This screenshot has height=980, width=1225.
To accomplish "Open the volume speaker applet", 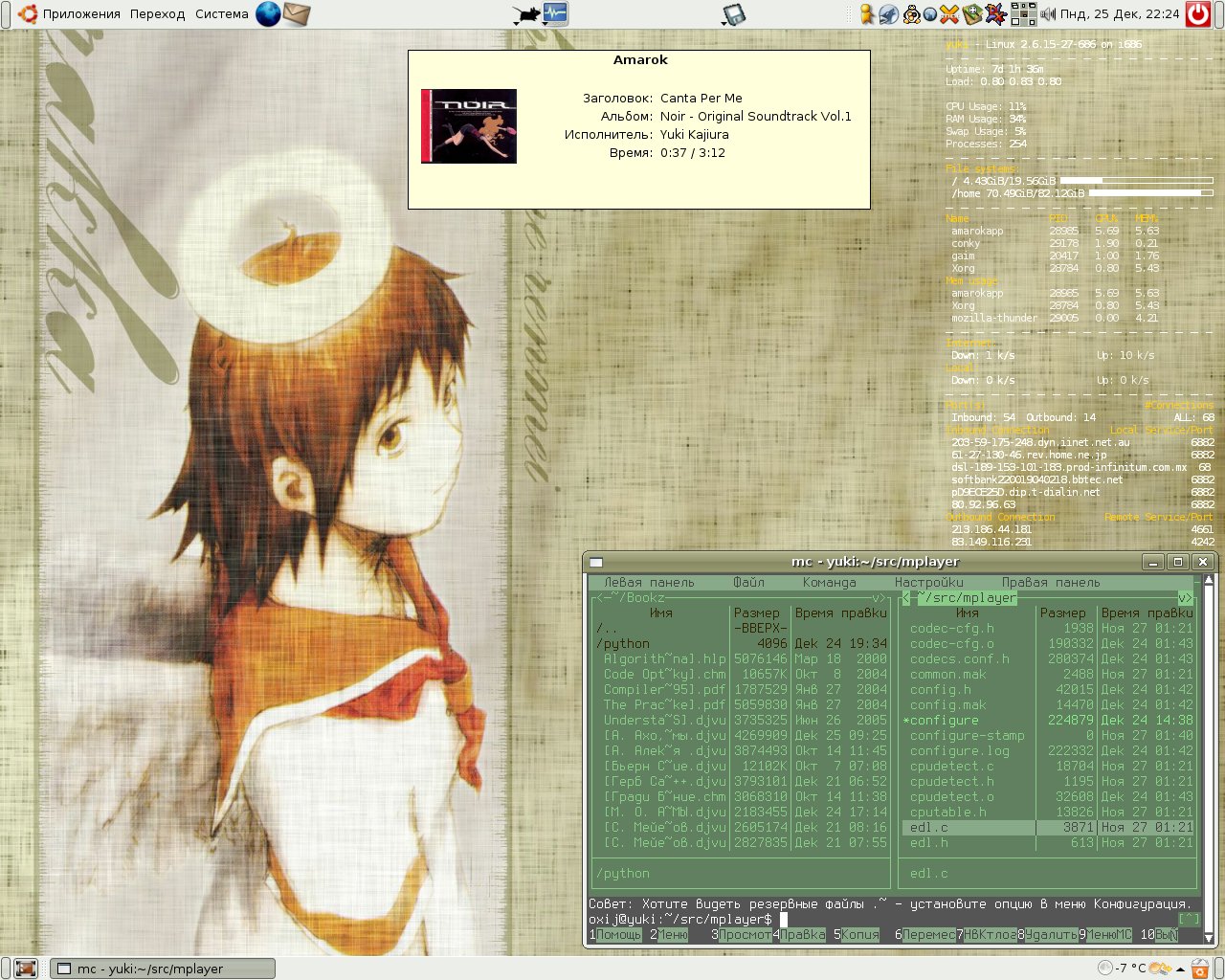I will [x=1048, y=13].
